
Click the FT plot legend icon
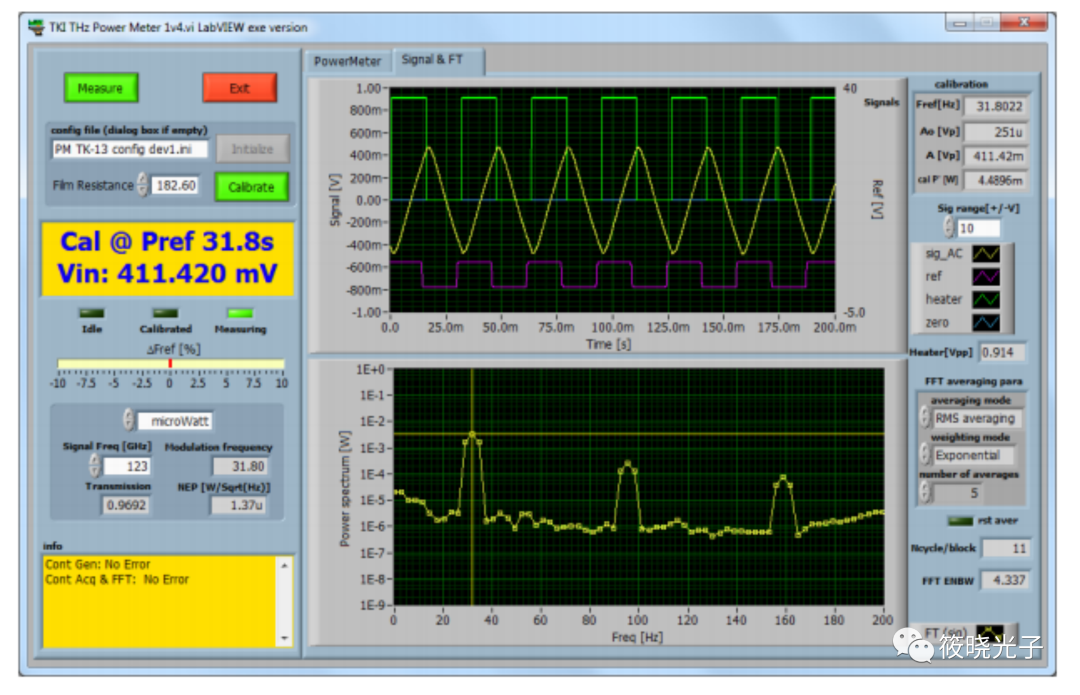(x=990, y=632)
